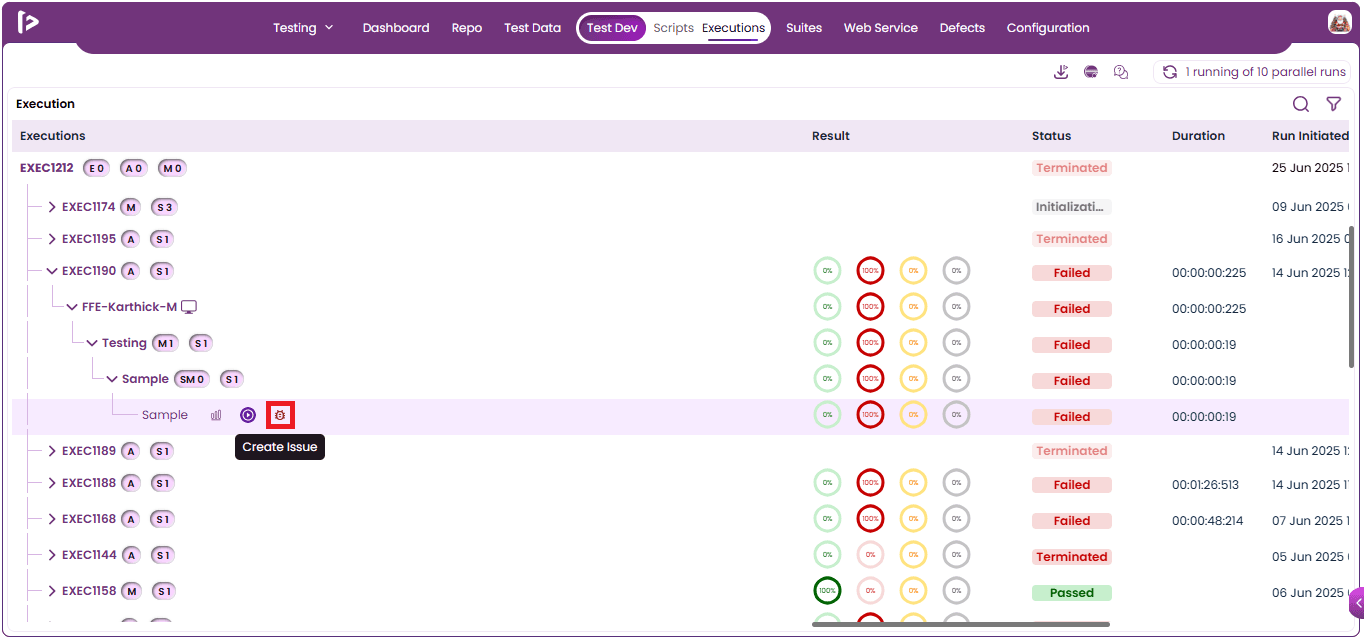Open the Suites menu
This screenshot has height=637, width=1364.
804,28
